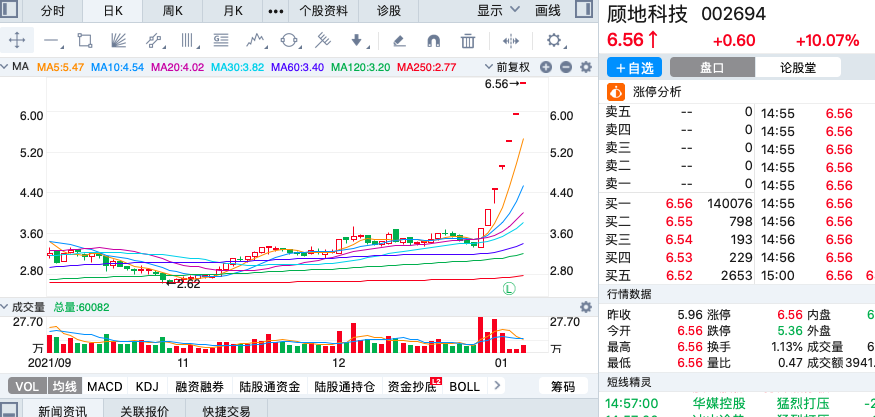Switch to 月K monthly chart tab

tap(232, 11)
